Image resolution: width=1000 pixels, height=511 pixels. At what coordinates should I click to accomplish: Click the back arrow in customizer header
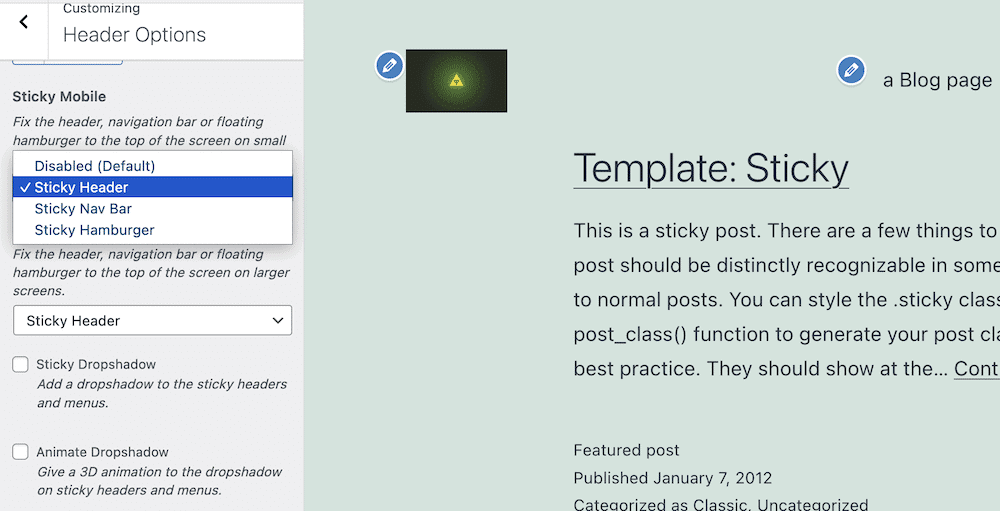click(24, 22)
